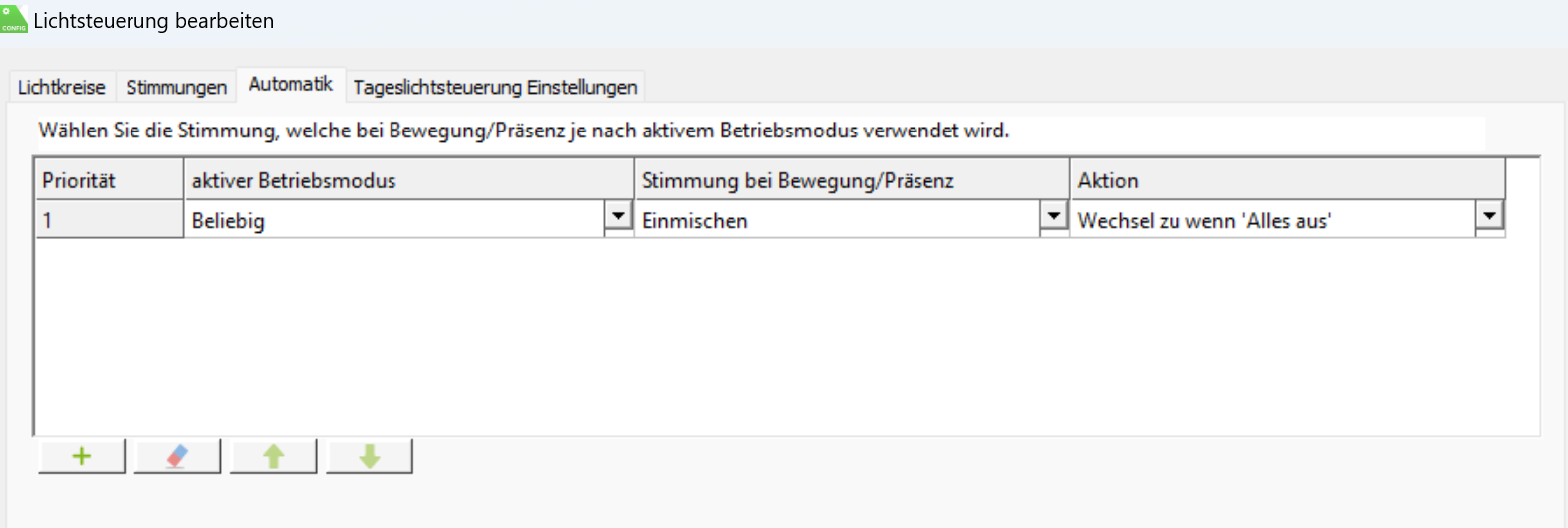This screenshot has height=528, width=1568.
Task: Open the Aktion dropdown arrow at the row end
Action: [1489, 216]
